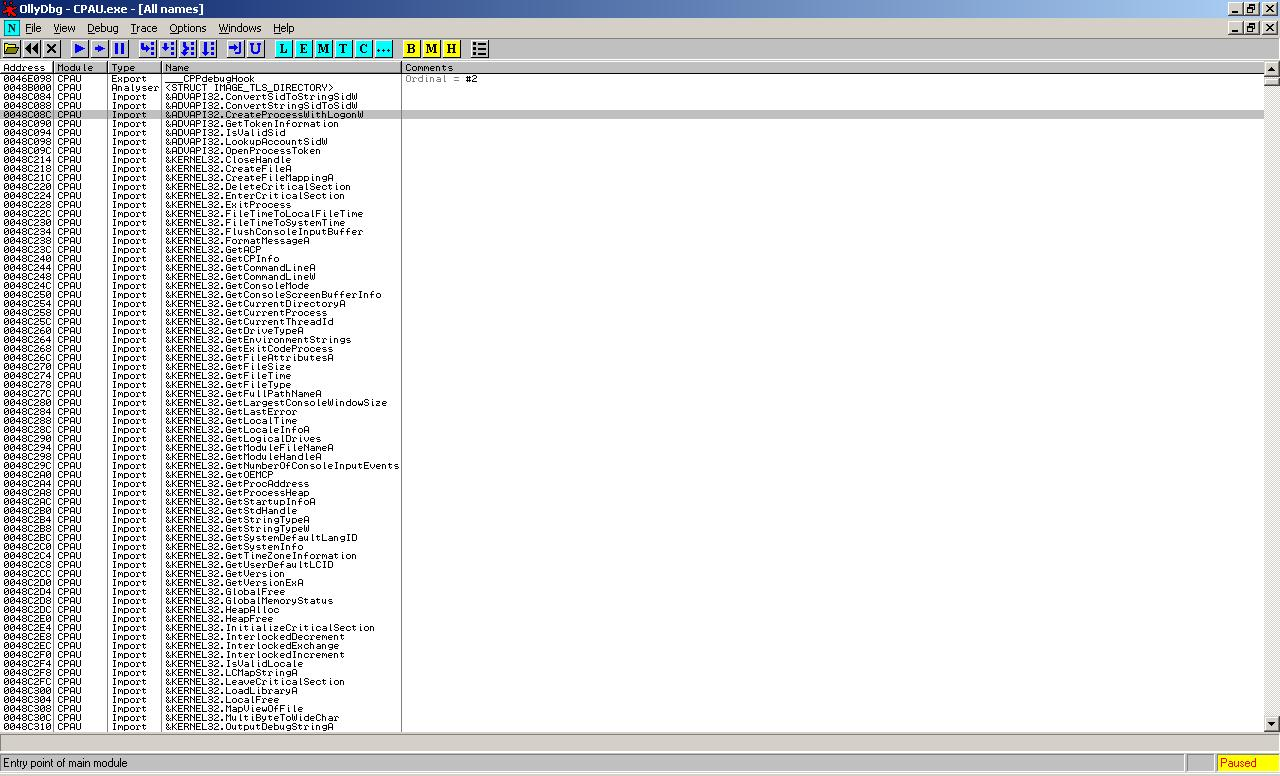Image resolution: width=1280 pixels, height=776 pixels.
Task: Sort by the Type column header
Action: 135,67
